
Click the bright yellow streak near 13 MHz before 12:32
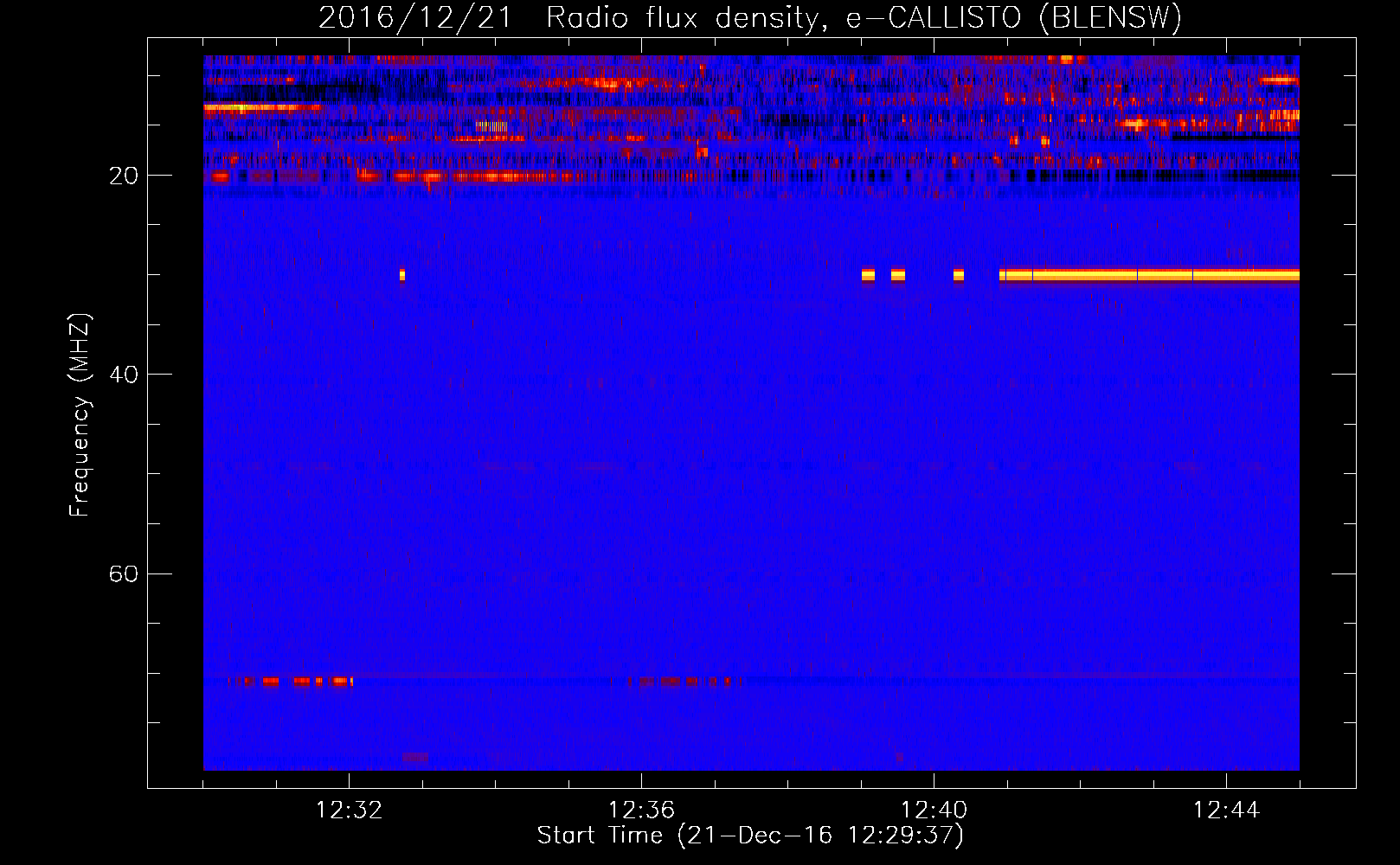(x=263, y=108)
